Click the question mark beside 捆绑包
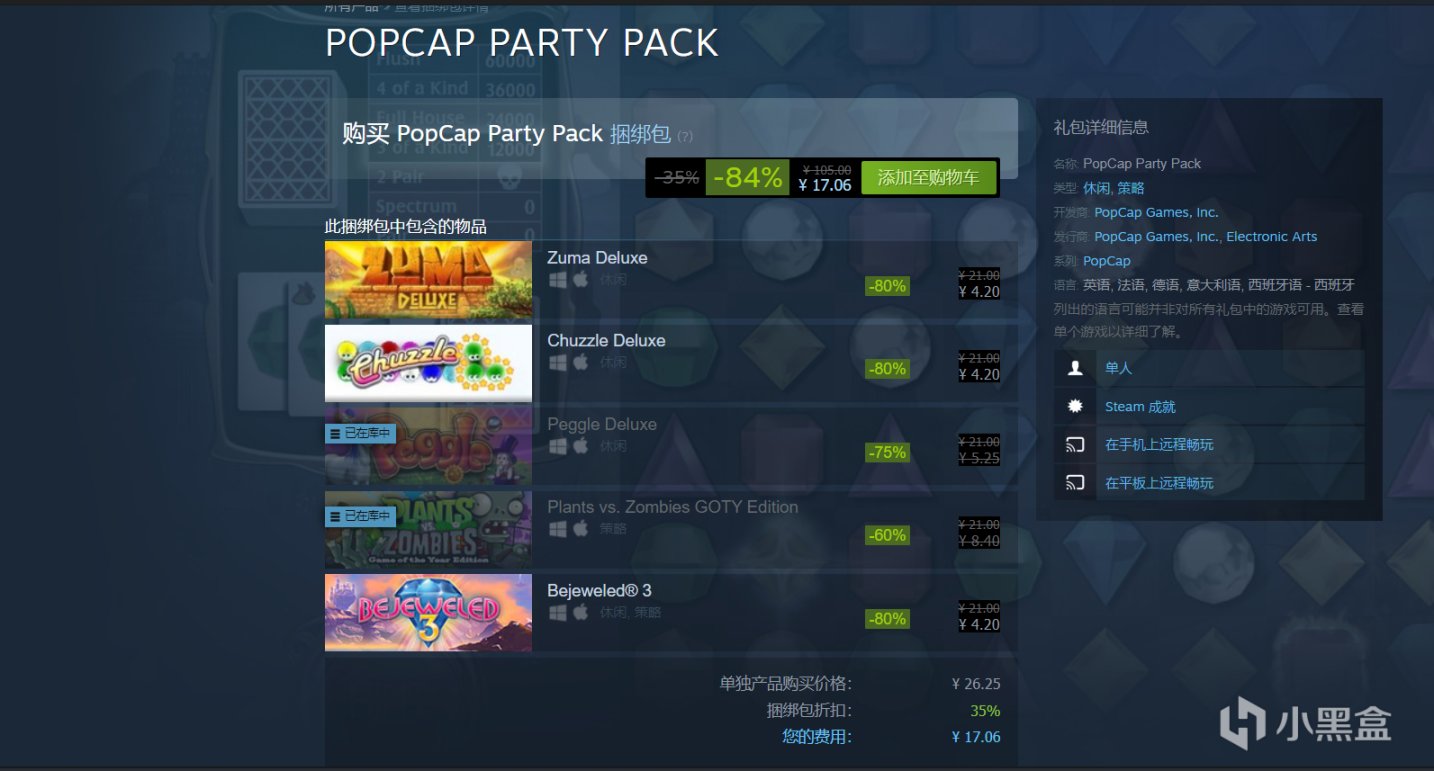 click(685, 137)
